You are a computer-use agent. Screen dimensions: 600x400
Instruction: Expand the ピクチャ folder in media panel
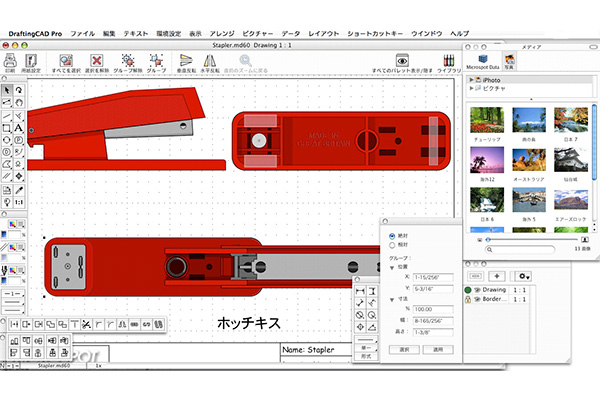[x=471, y=89]
